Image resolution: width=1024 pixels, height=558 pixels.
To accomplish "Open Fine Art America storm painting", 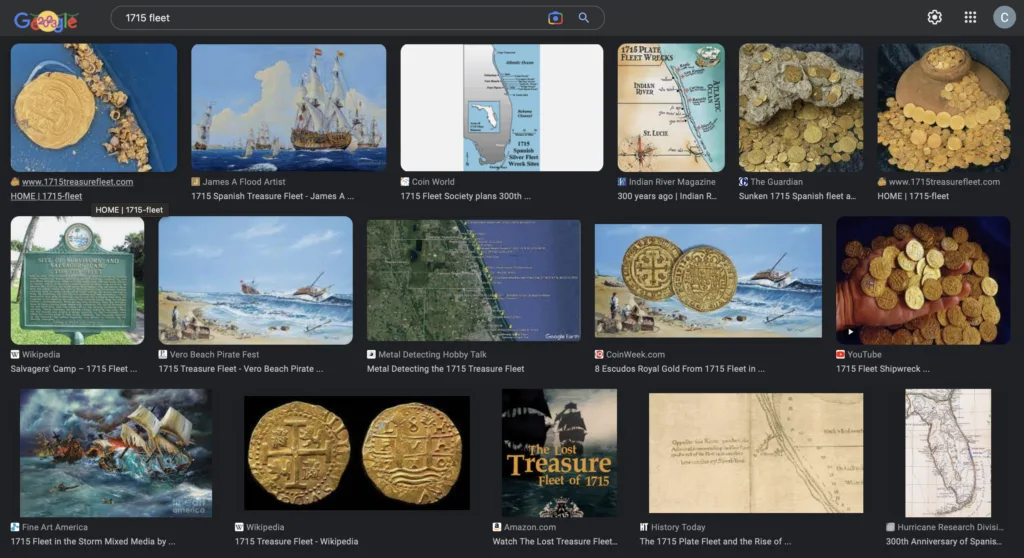I will point(116,453).
